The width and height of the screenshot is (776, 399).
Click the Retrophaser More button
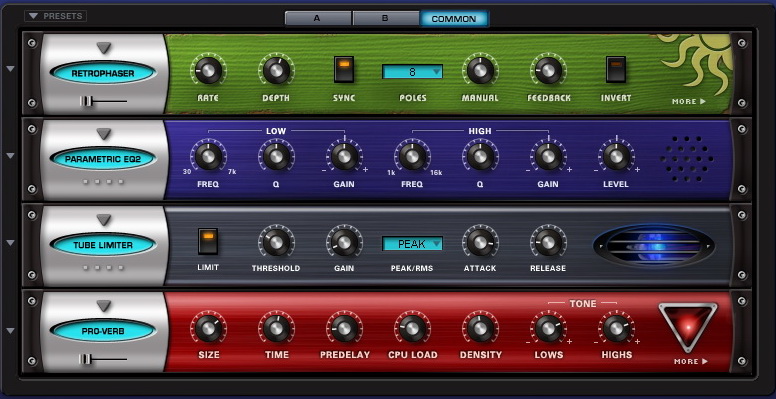pos(688,101)
